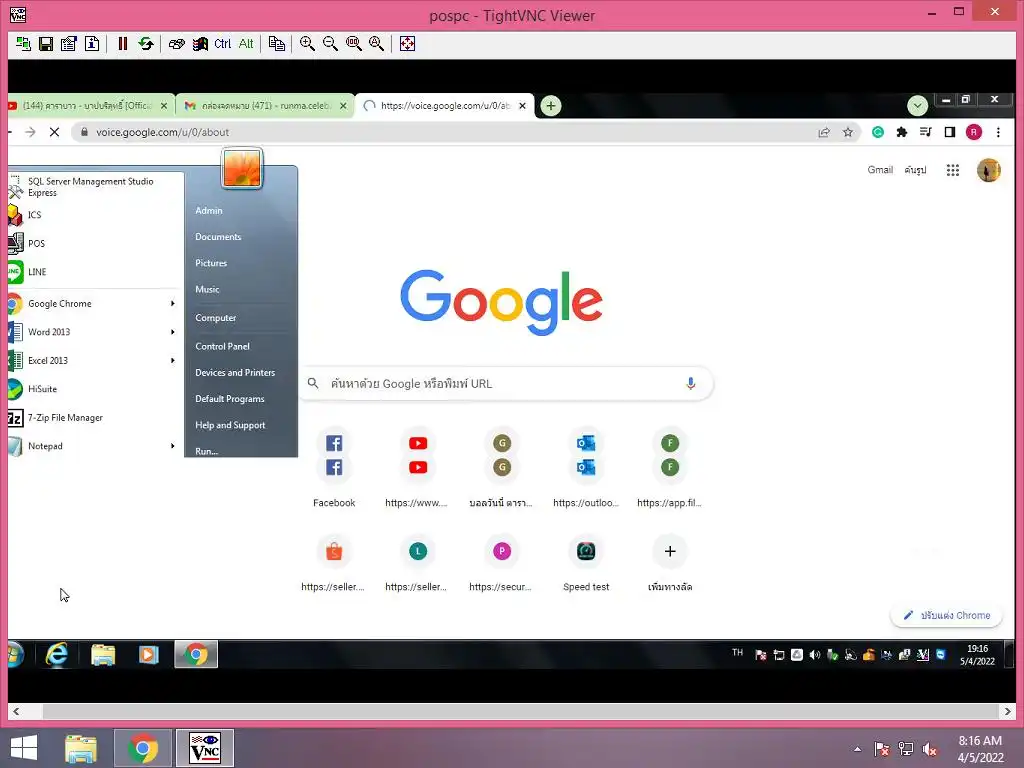Click the add shortcut plus tile
The width and height of the screenshot is (1024, 768).
click(x=669, y=563)
